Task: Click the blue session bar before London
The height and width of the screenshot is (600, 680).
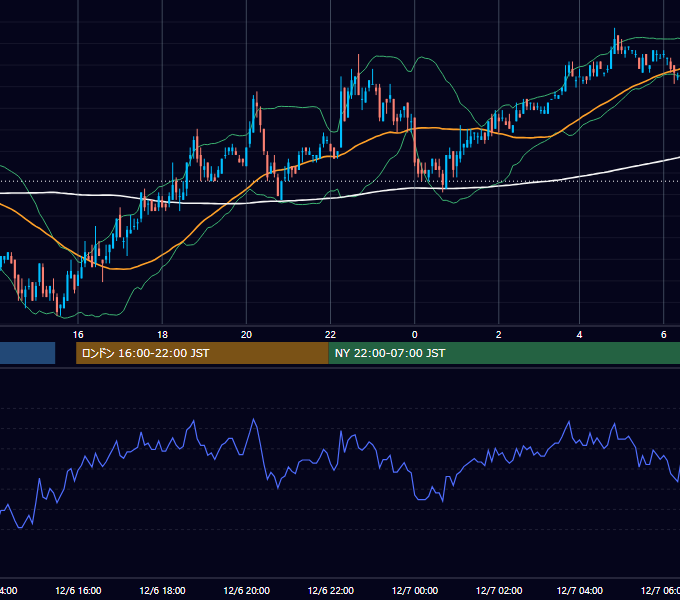Action: pos(27,353)
